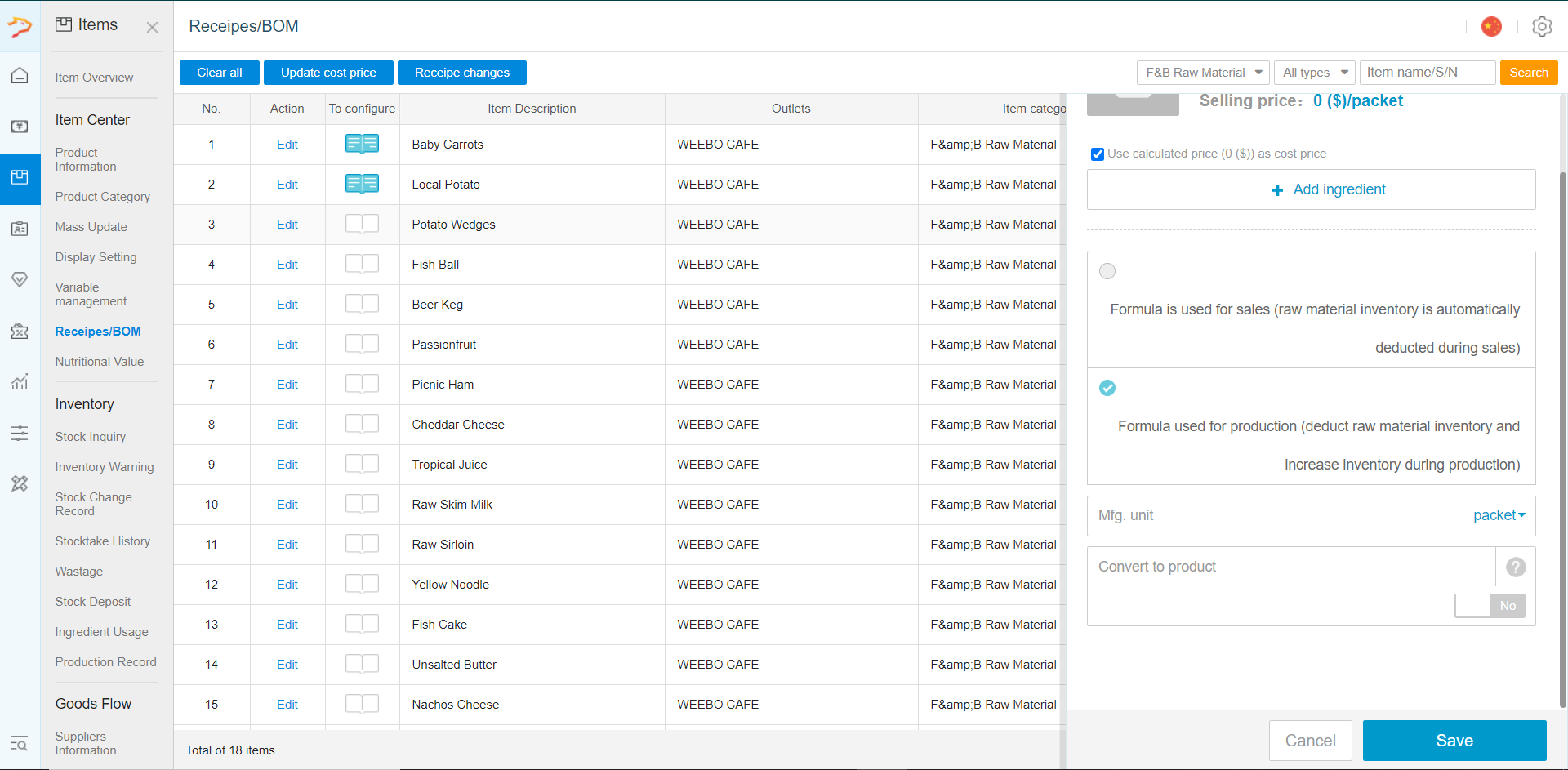Screen dimensions: 1568x770
Task: Click Update cost price button
Action: pos(328,73)
